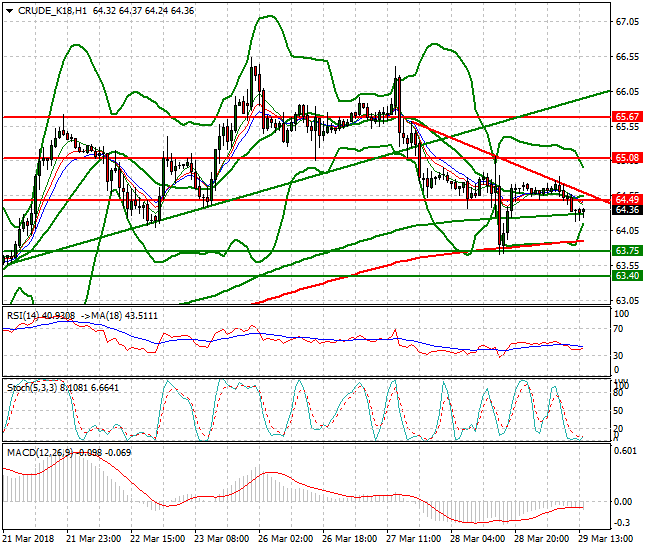Select the CRUDE_K18,H1 chart title text
Viewport: 650px width, 550px height.
point(52,11)
